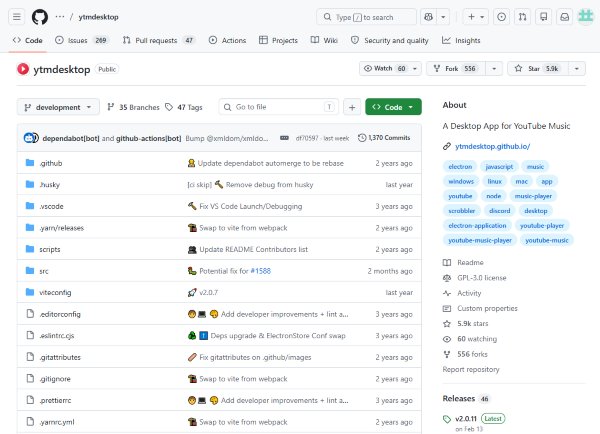Viewport: 600px width, 434px height.
Task: Open the src folder icon
Action: point(30,271)
